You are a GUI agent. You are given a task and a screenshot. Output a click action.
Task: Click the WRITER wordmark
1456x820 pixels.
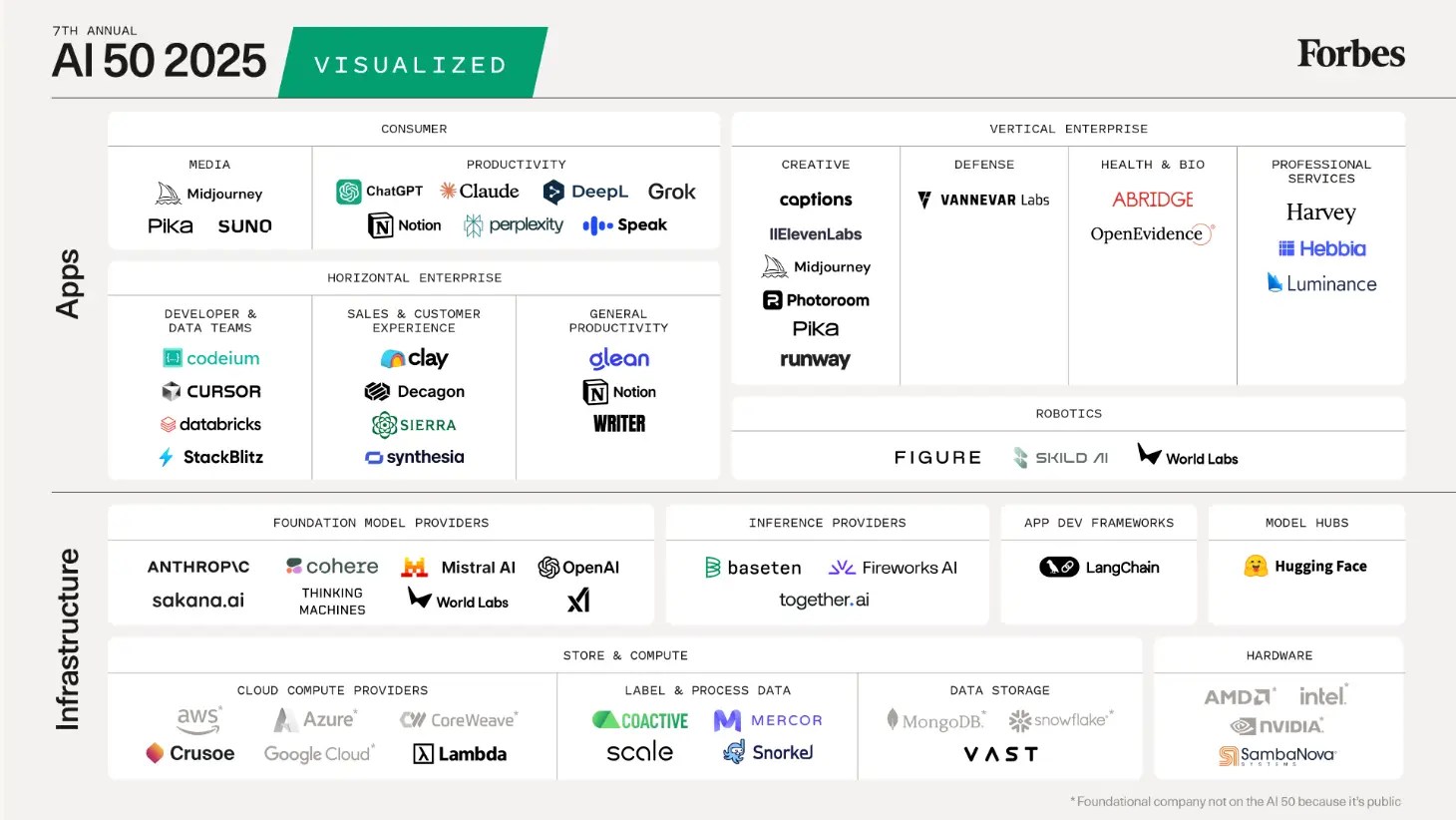(619, 424)
